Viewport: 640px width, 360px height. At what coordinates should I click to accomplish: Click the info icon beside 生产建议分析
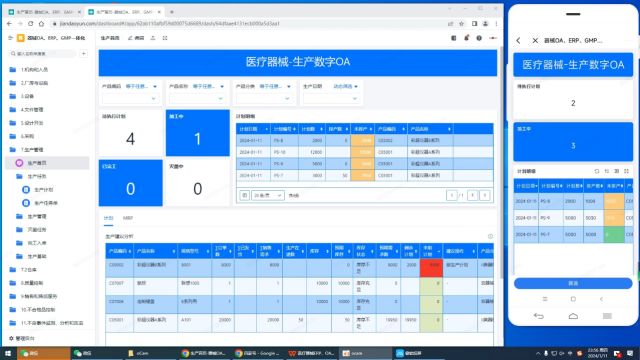tap(490, 236)
